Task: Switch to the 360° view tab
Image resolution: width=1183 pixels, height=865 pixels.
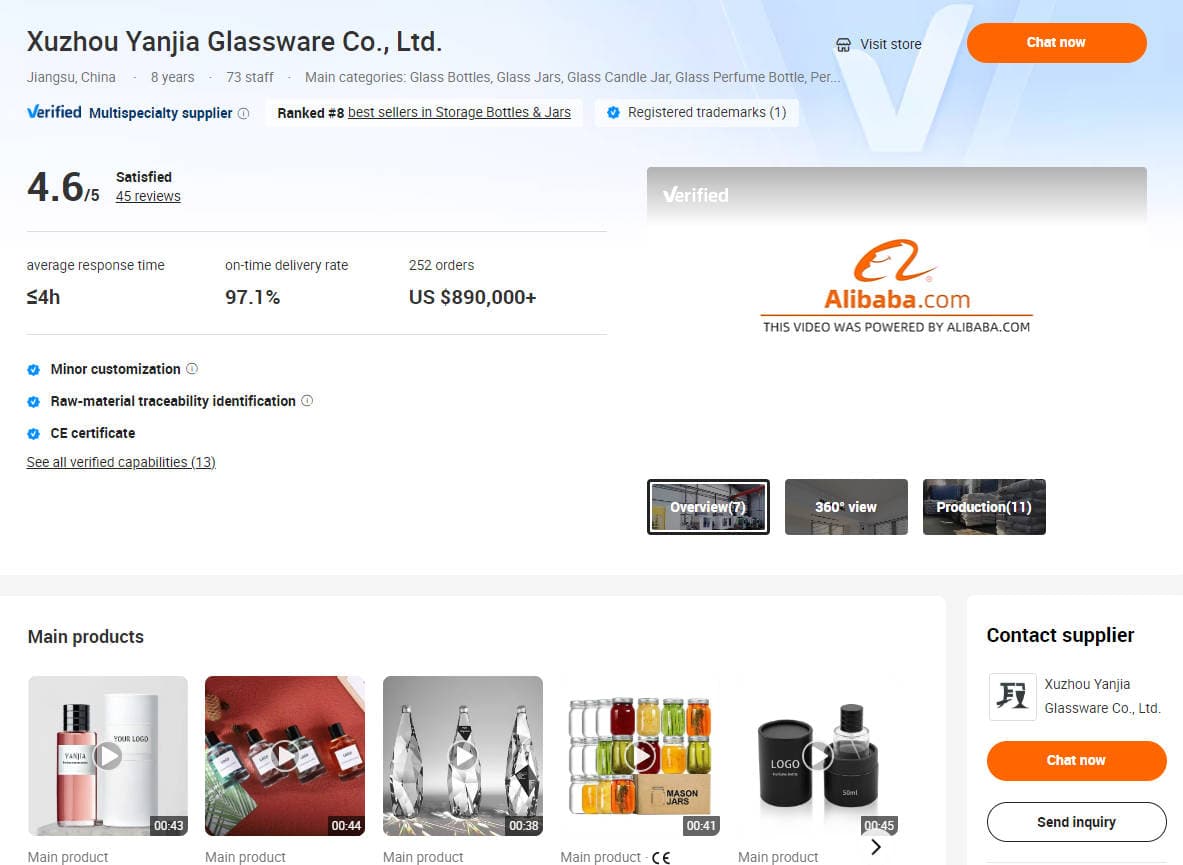Action: point(847,507)
